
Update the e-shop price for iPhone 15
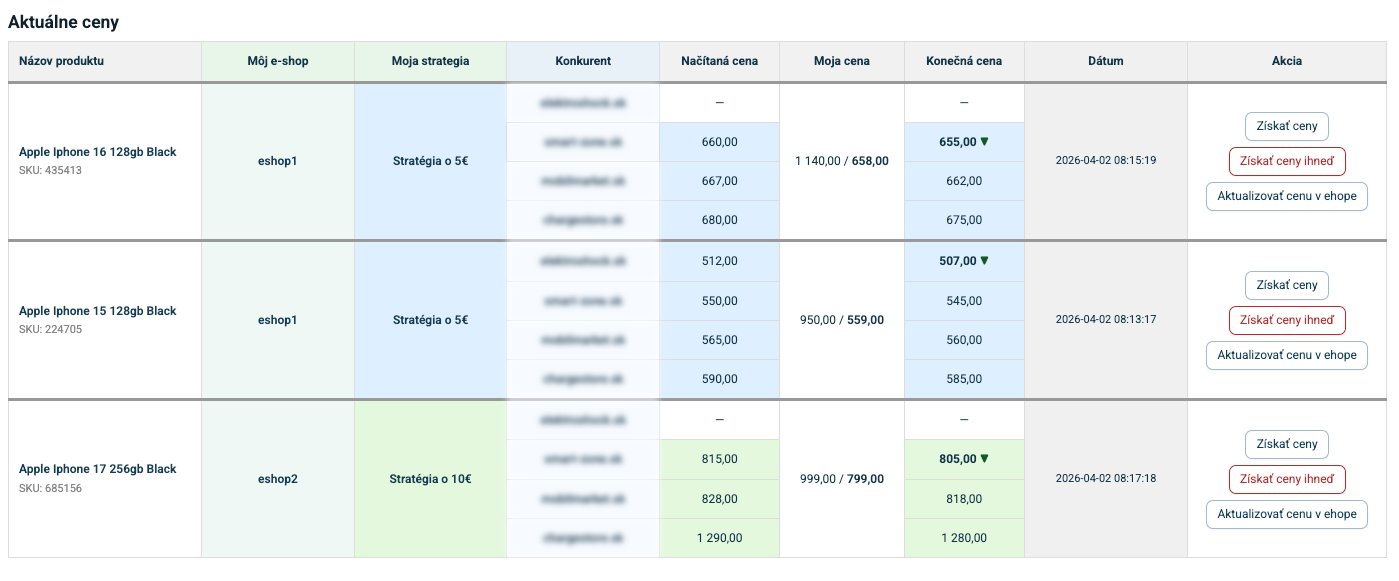pos(1286,355)
